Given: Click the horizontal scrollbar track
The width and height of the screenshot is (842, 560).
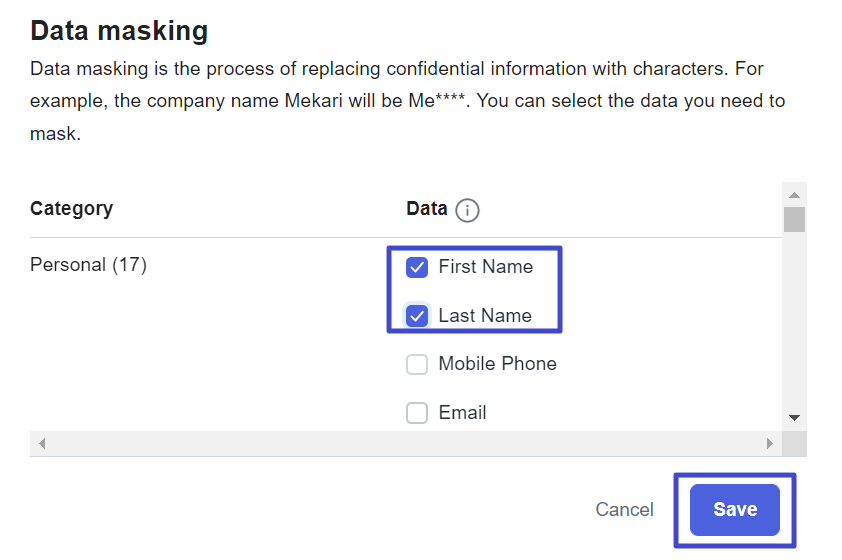Looking at the screenshot, I should point(405,443).
